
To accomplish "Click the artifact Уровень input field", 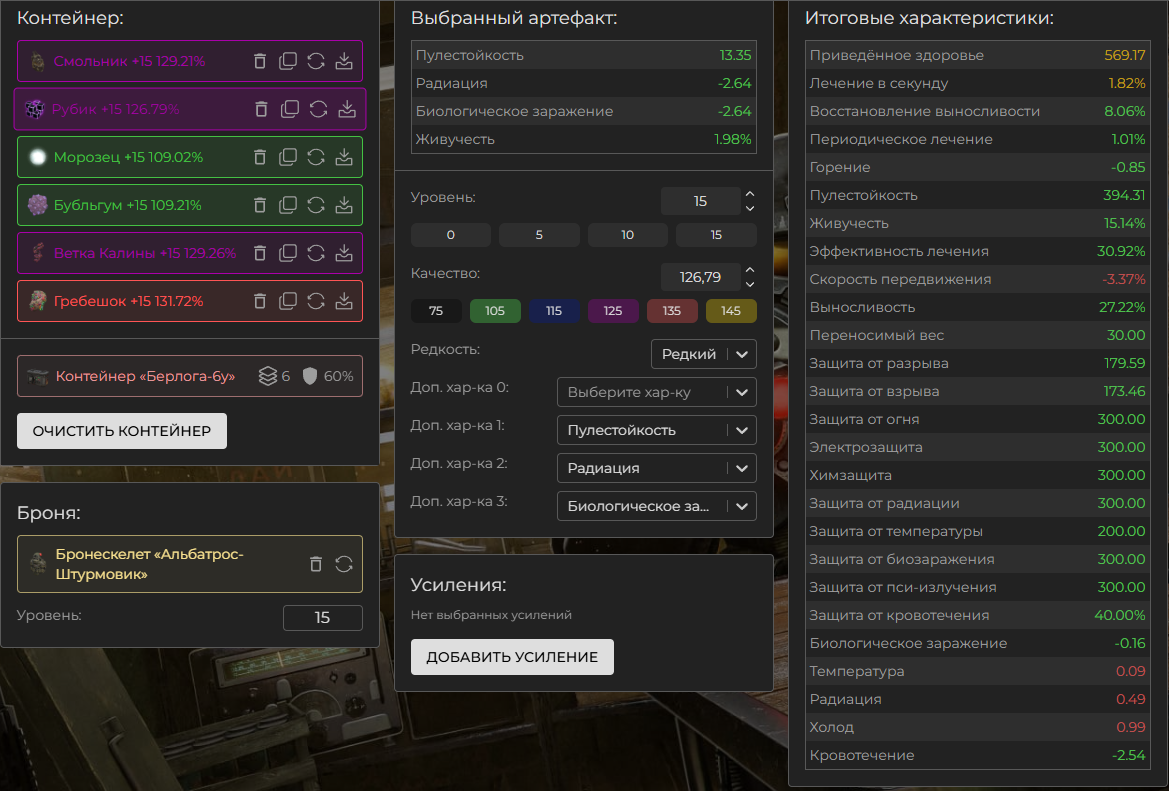I will click(x=701, y=201).
